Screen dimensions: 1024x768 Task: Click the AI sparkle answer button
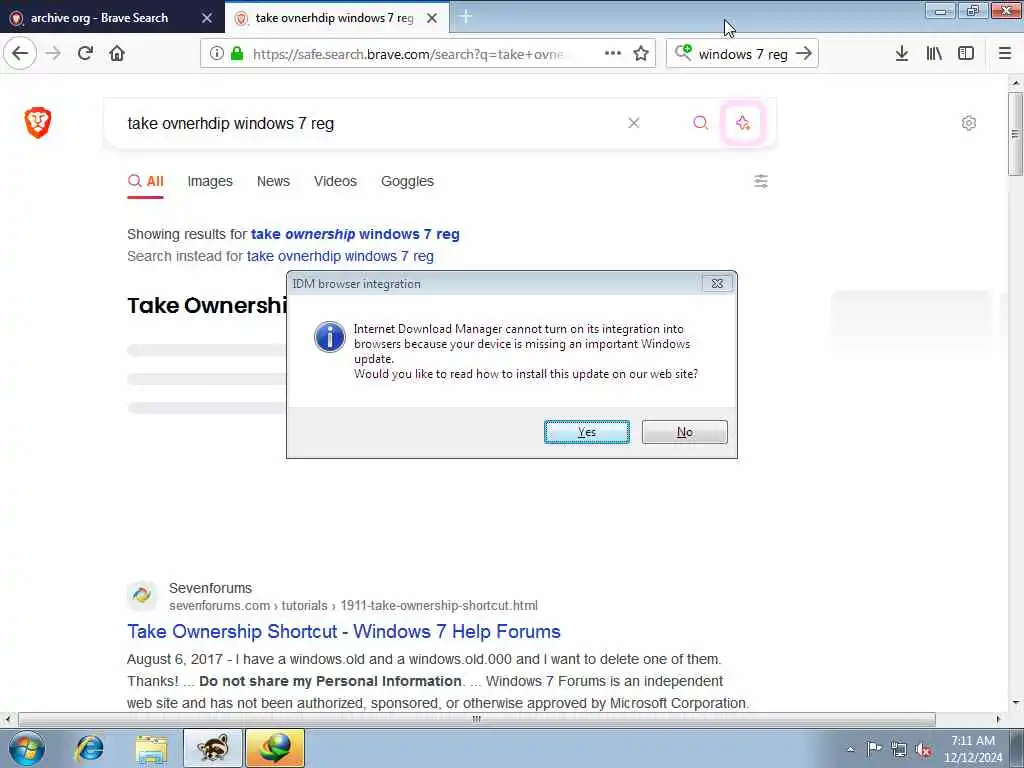[743, 123]
